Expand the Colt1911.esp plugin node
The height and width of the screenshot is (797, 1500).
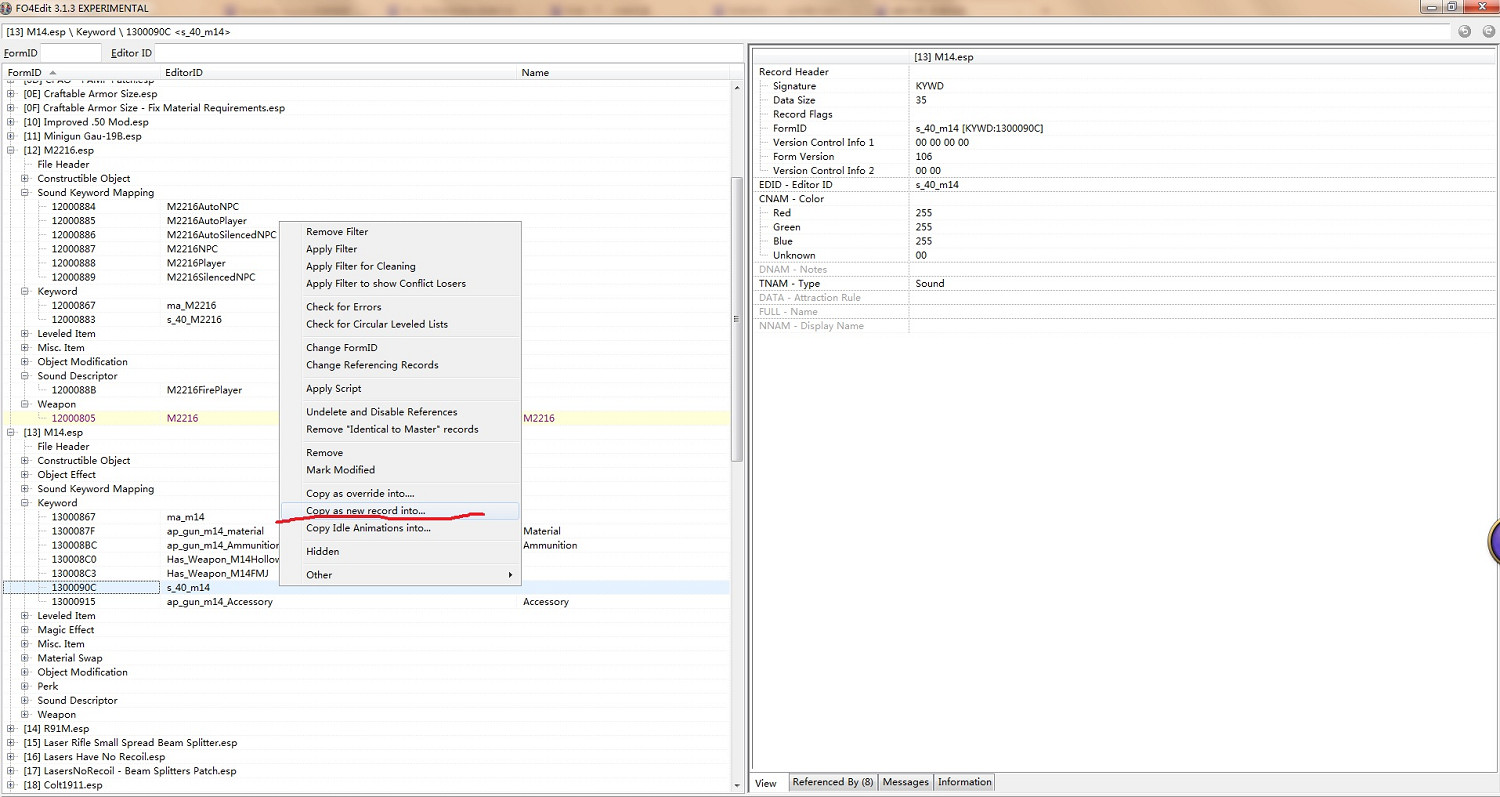[x=11, y=785]
